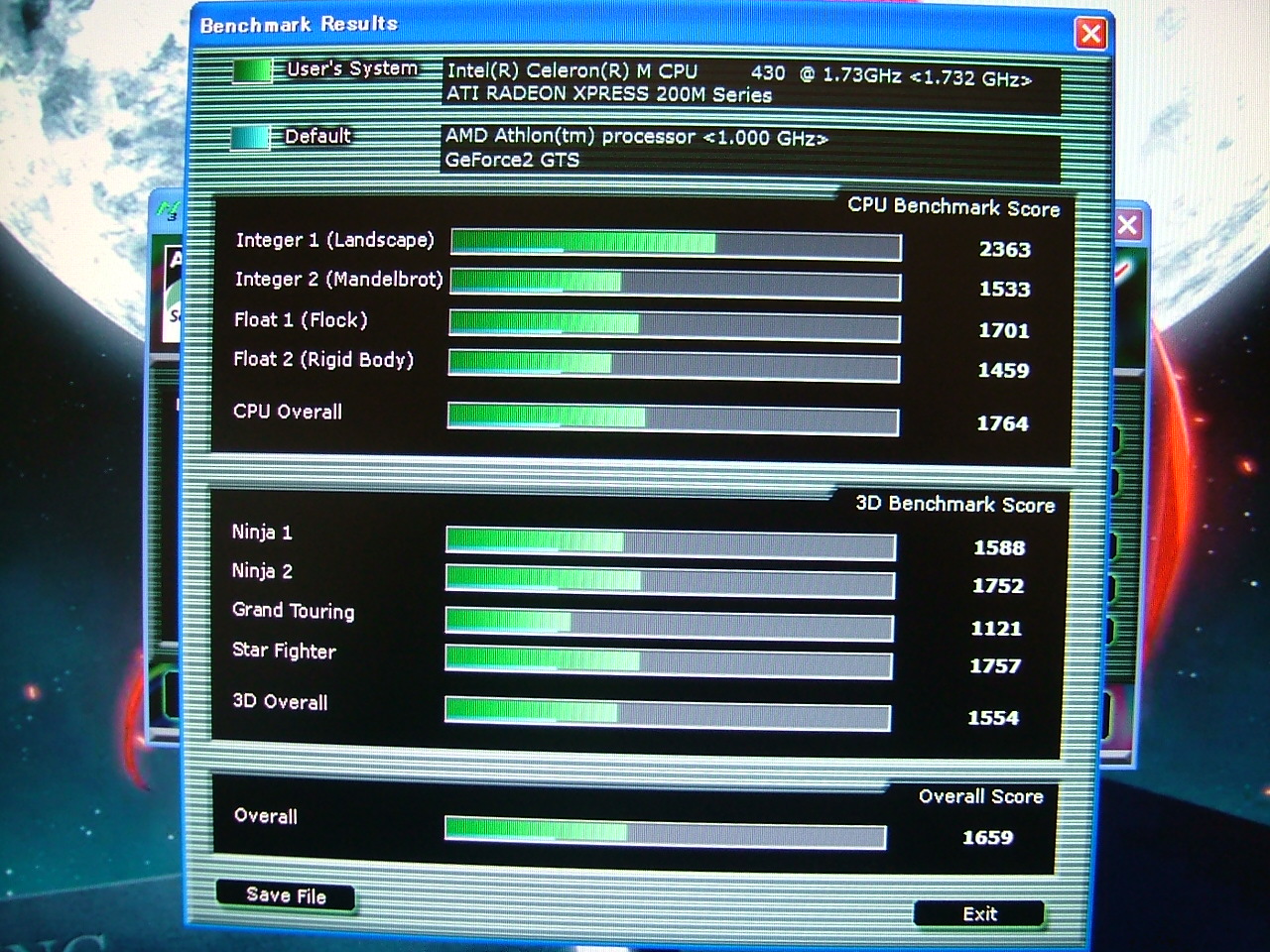The image size is (1270, 952).
Task: Click the "3D Overall" label
Action: point(280,702)
